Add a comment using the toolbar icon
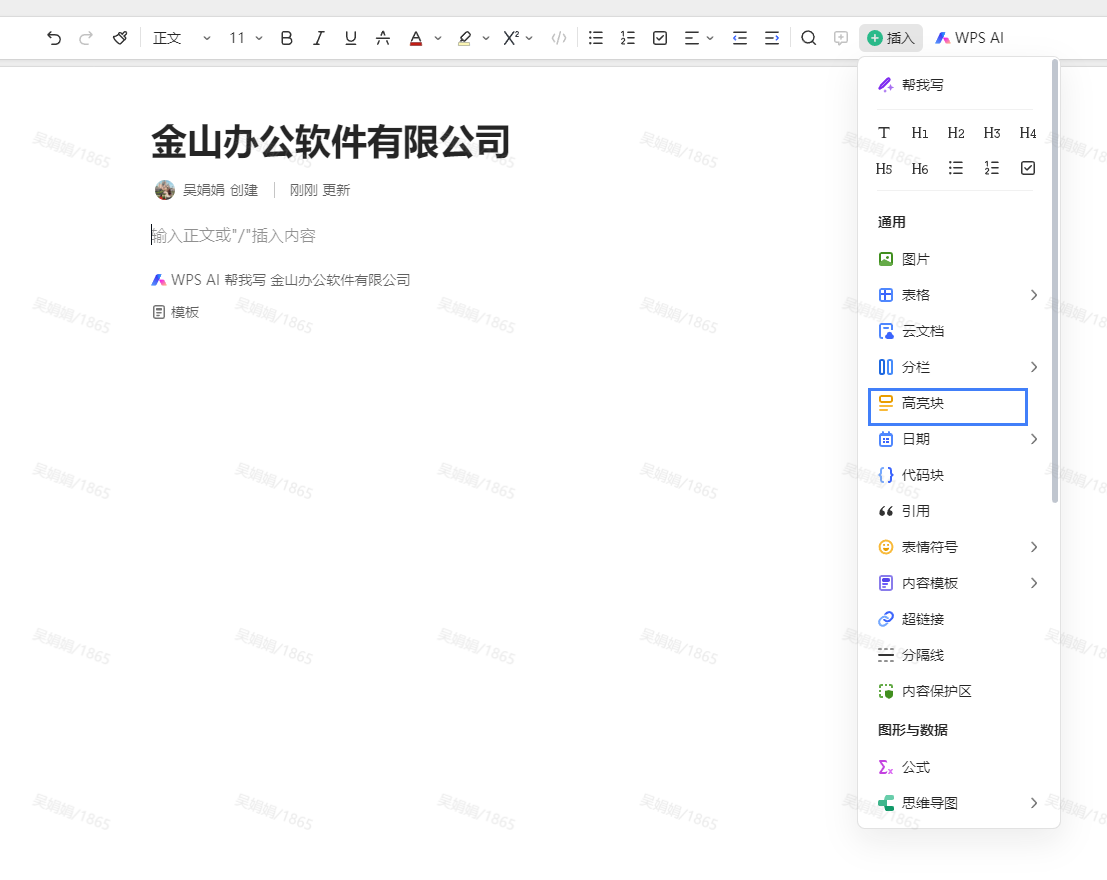This screenshot has height=880, width=1107. (x=841, y=38)
